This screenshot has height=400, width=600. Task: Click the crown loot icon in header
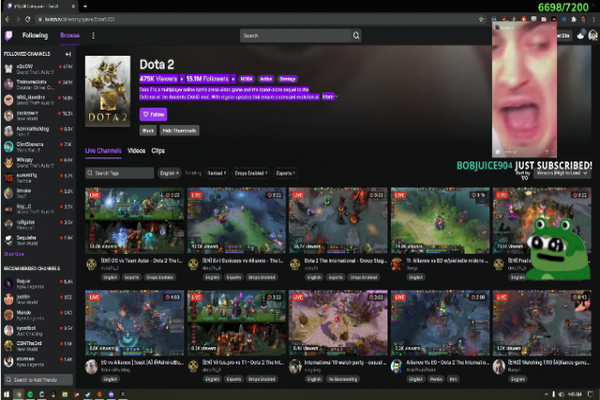[x=581, y=36]
